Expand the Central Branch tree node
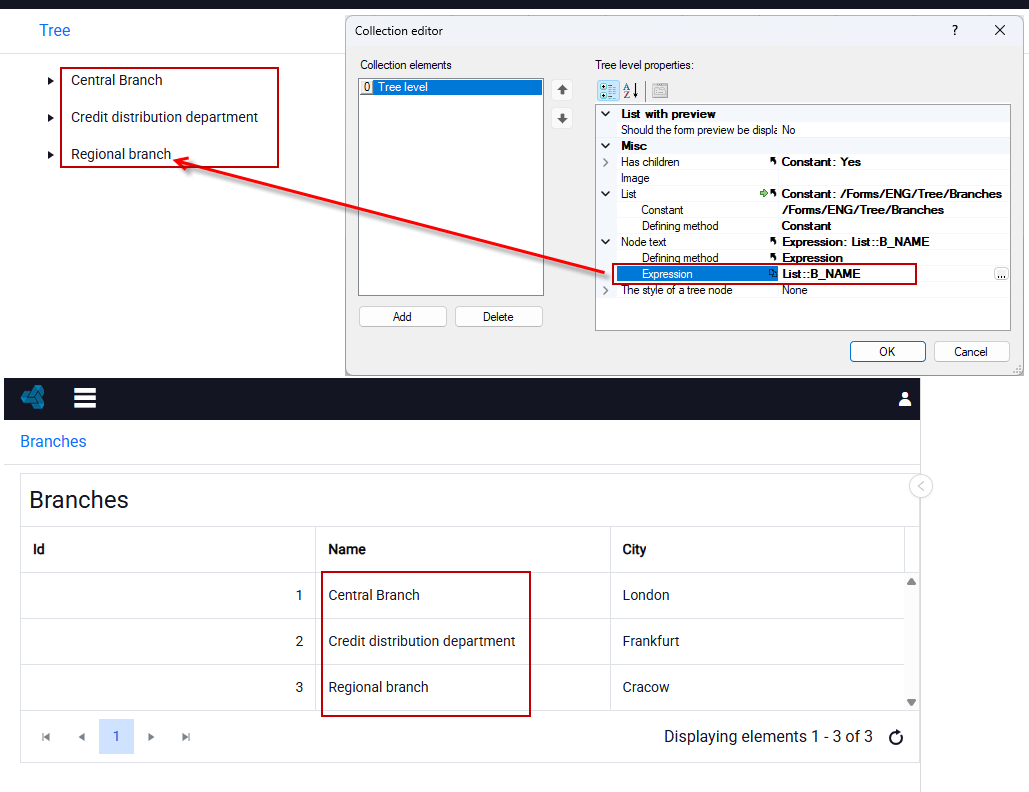The image size is (1029, 792). click(x=51, y=81)
